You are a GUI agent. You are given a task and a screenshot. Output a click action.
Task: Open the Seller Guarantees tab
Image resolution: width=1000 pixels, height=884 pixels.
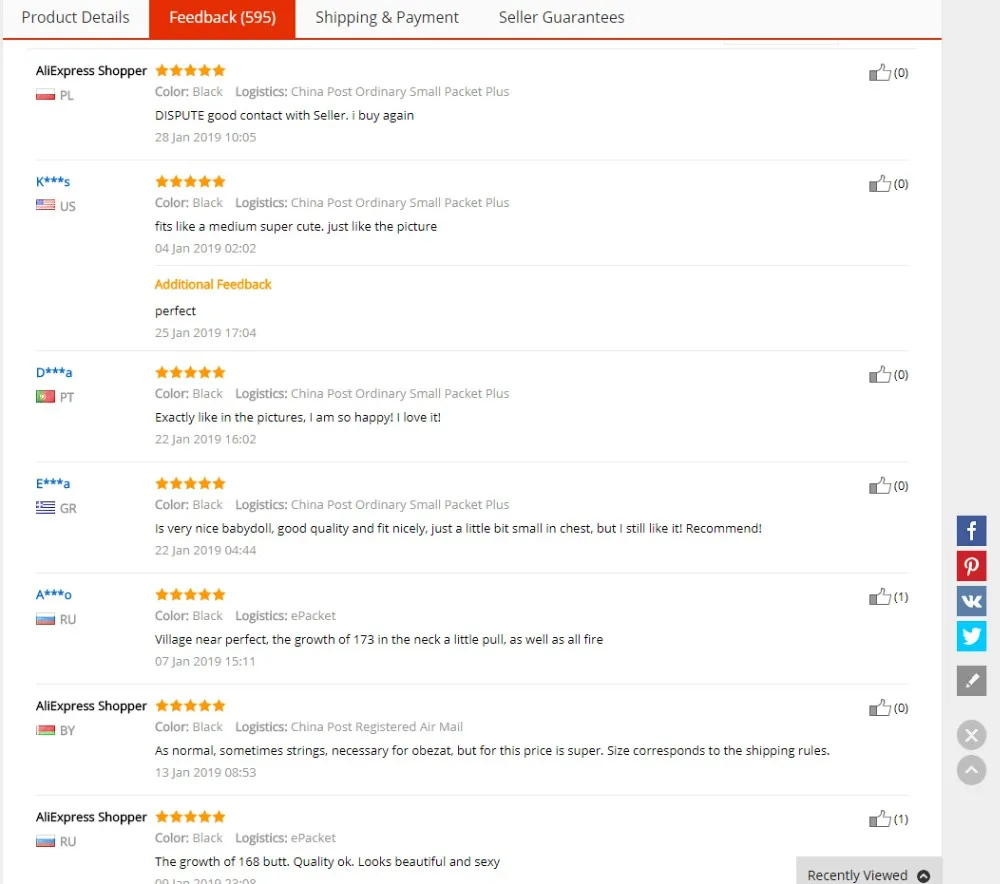[561, 18]
